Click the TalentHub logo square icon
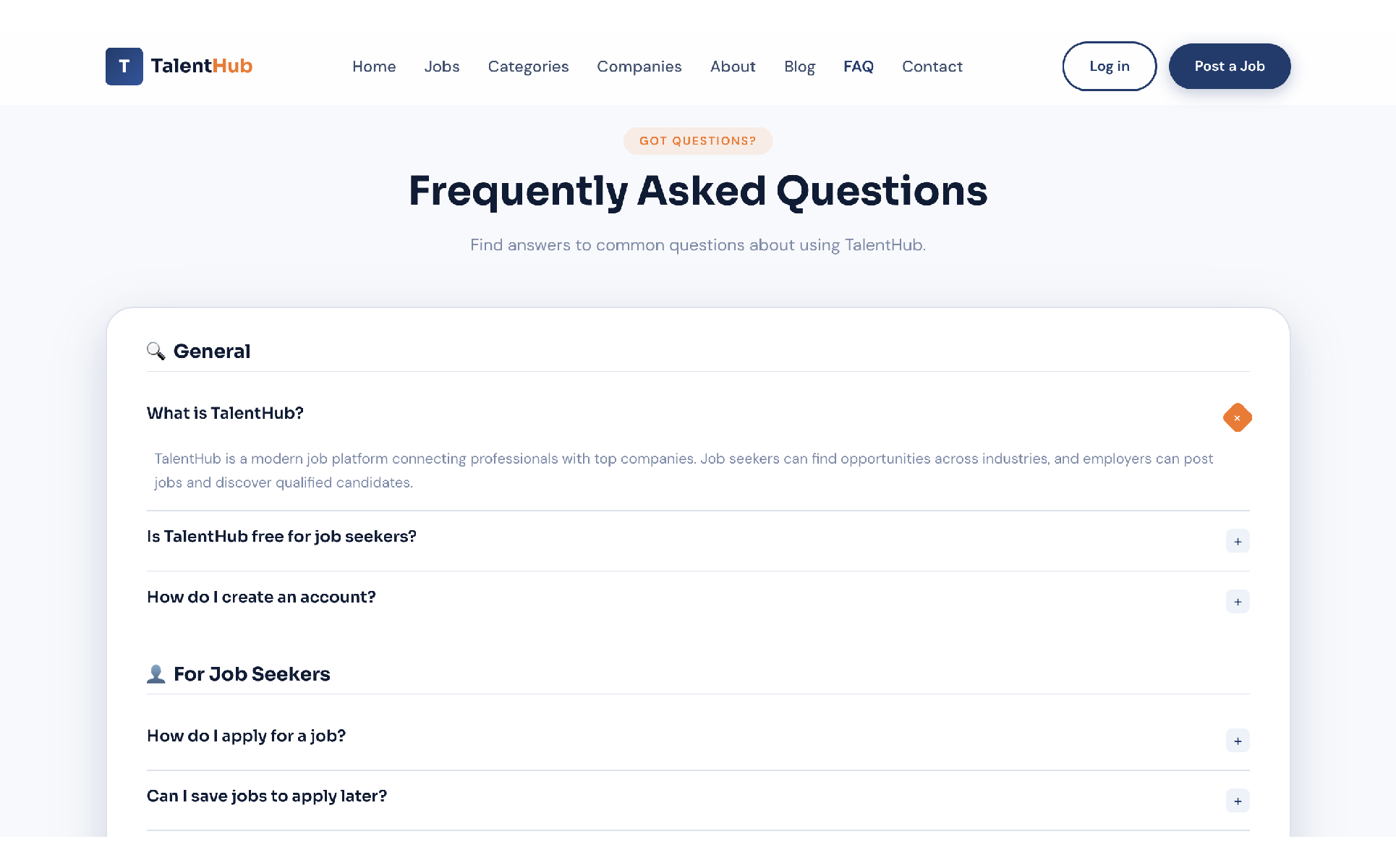 click(x=124, y=67)
